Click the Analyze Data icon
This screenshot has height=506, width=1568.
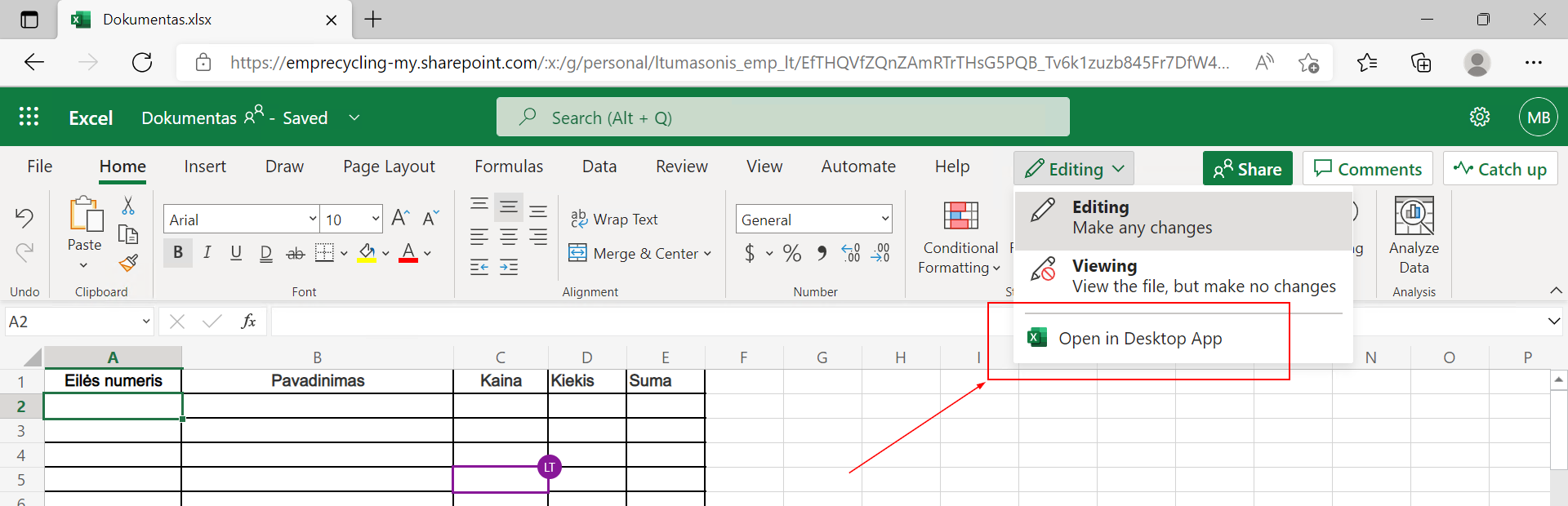click(x=1414, y=216)
